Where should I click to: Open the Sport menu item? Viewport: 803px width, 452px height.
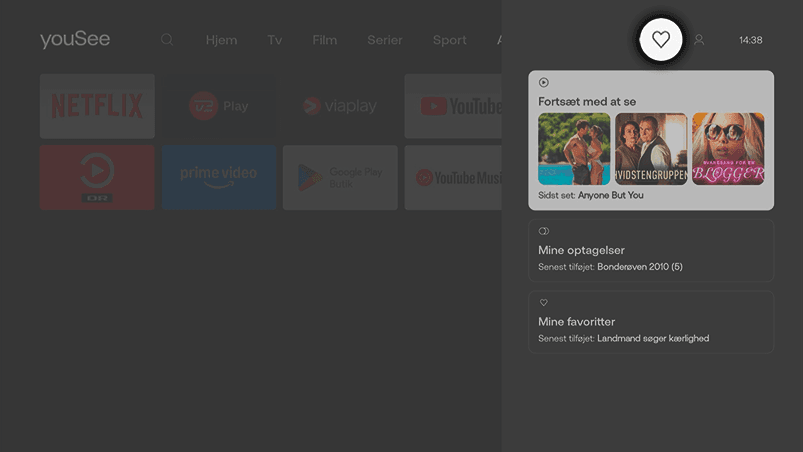click(449, 40)
